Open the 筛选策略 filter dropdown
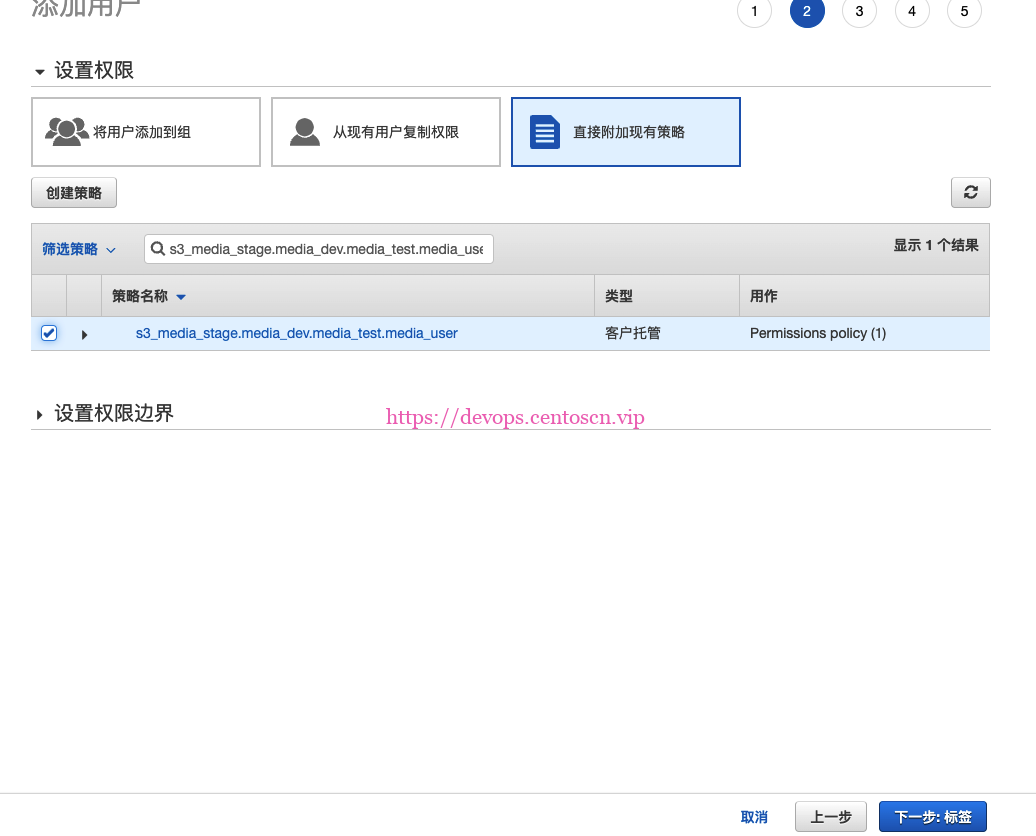 (x=79, y=249)
